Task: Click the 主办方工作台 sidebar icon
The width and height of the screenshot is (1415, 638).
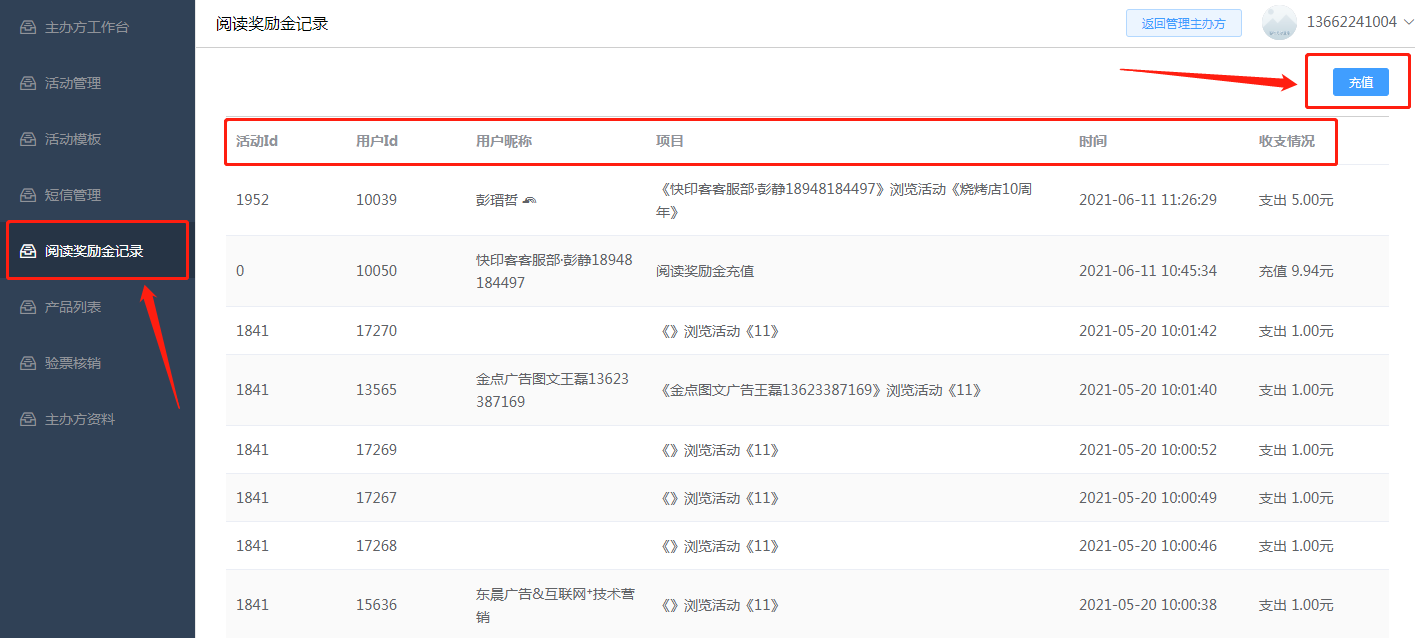Action: pyautogui.click(x=28, y=27)
